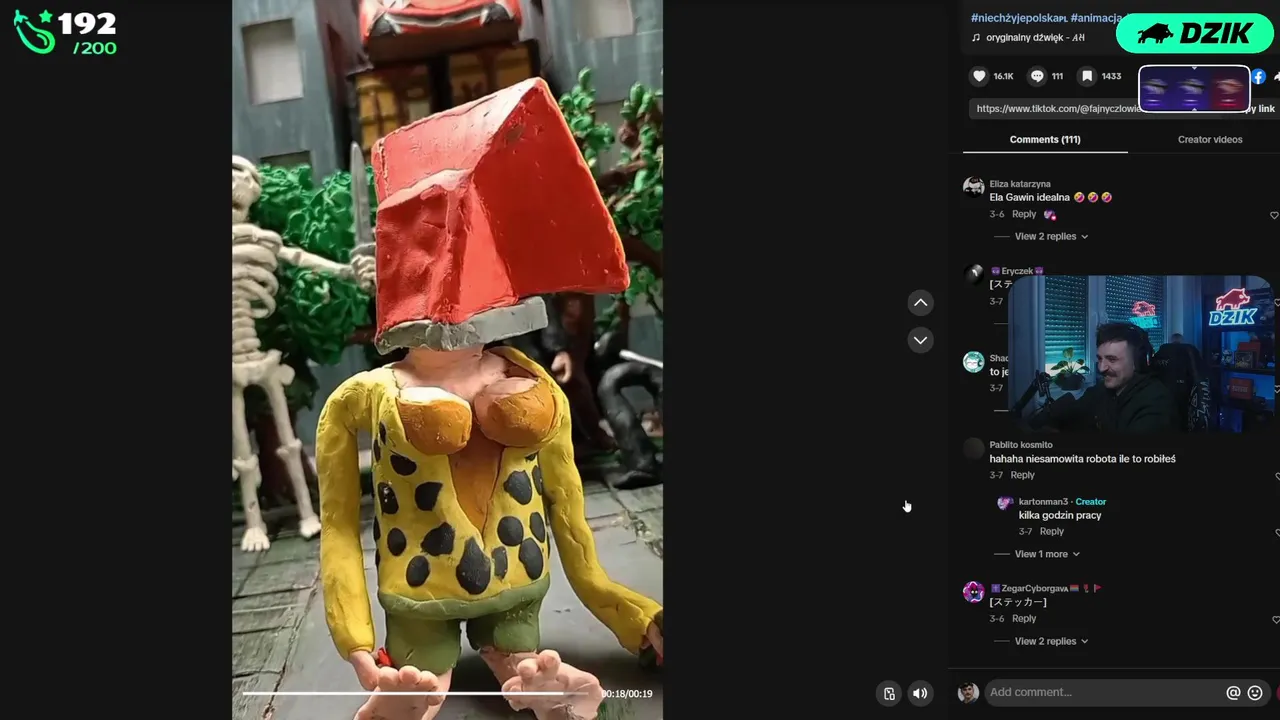This screenshot has height=720, width=1280.
Task: Click the 192/200 counter overlay
Action: click(x=66, y=32)
